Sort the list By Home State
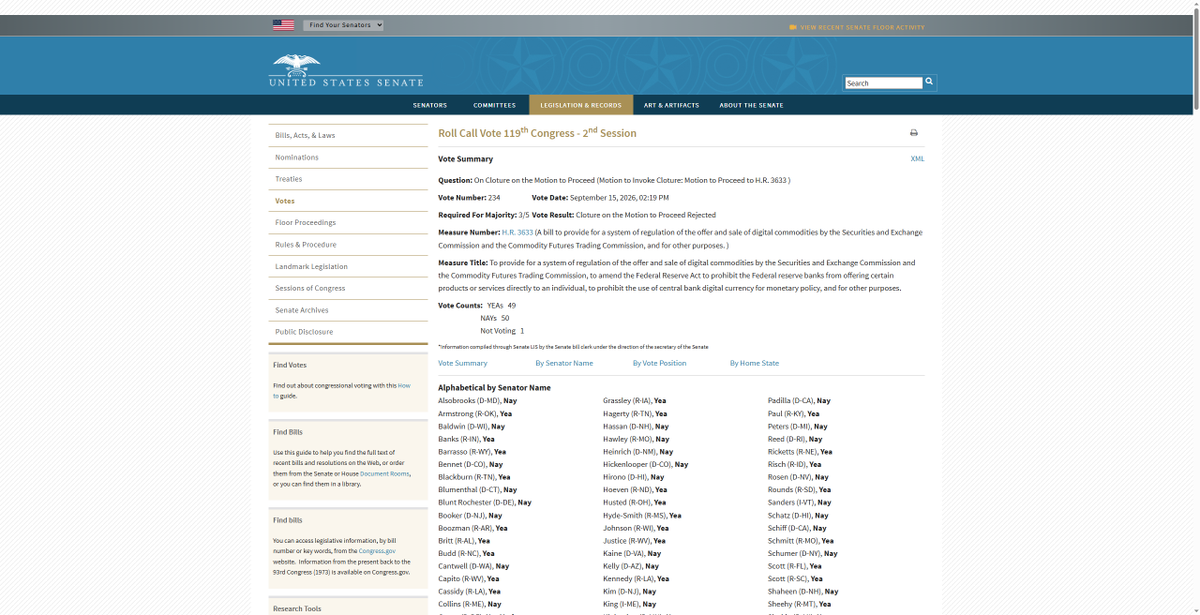This screenshot has width=1200, height=615. pos(754,363)
